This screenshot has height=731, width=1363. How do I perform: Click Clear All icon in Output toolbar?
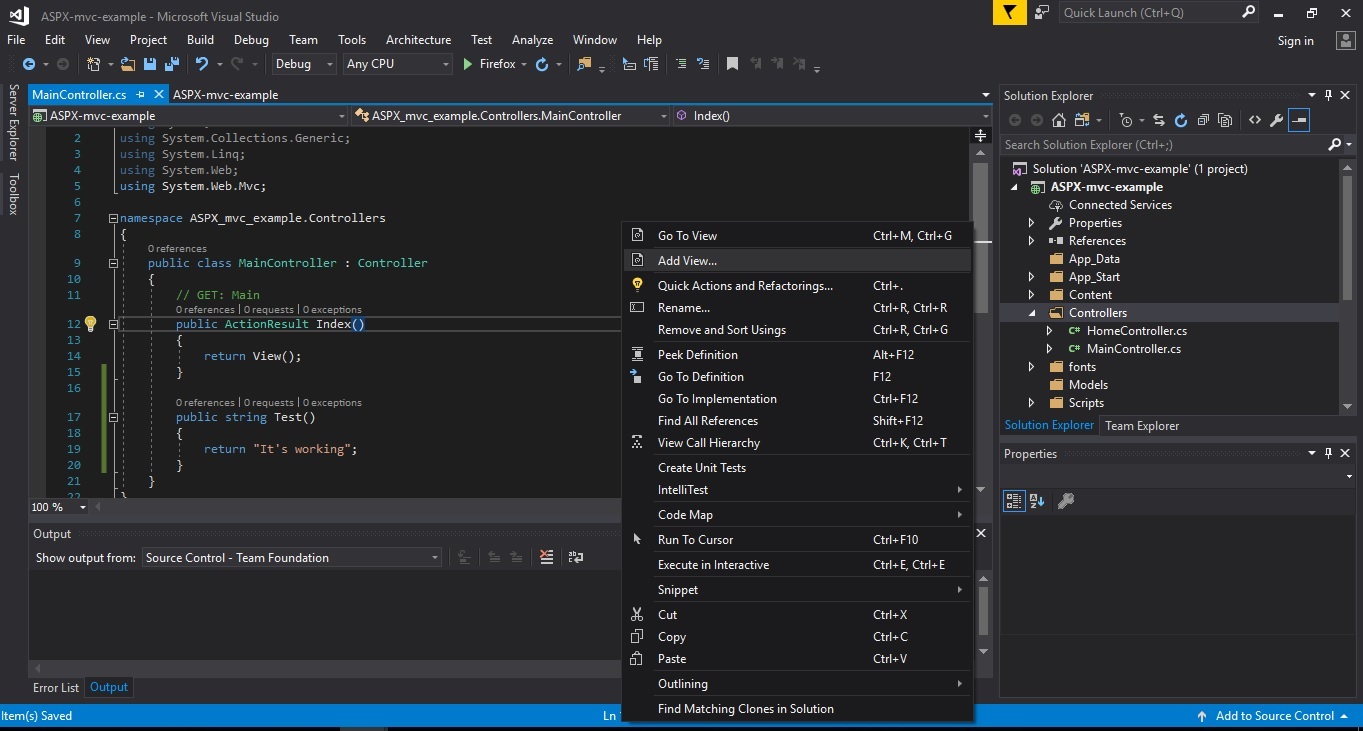tap(546, 558)
